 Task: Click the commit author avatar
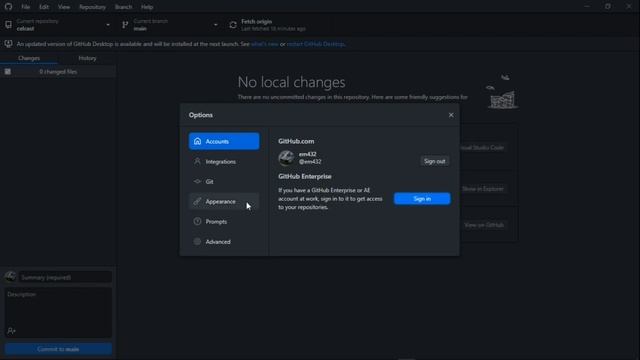tap(10, 277)
